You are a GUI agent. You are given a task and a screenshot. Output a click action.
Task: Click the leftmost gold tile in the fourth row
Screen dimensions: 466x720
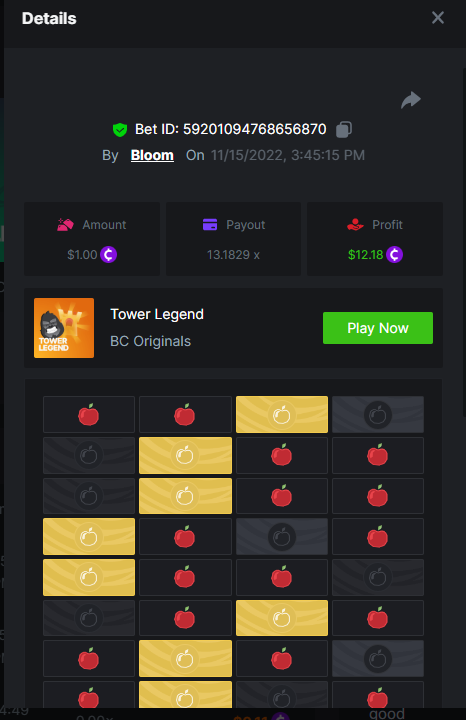pos(89,536)
